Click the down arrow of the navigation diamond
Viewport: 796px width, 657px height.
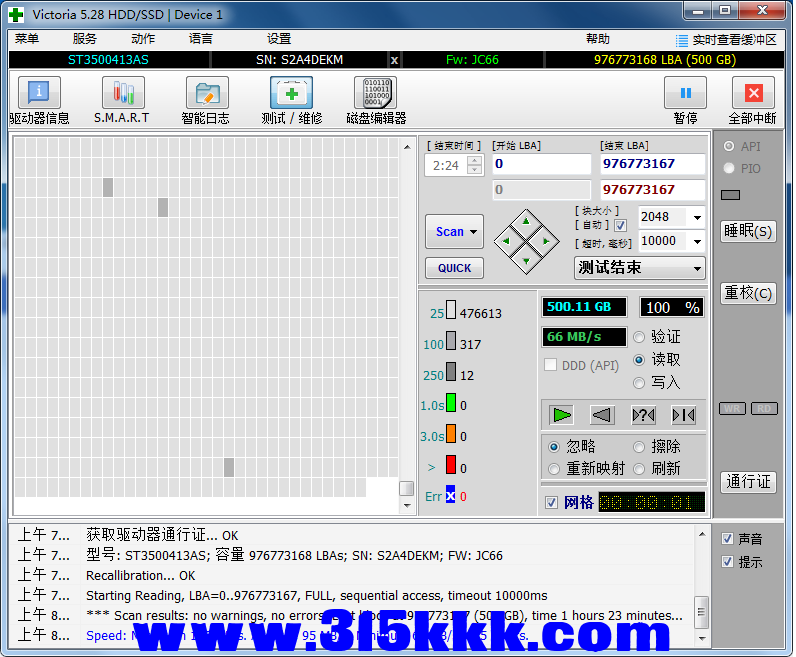[526, 261]
